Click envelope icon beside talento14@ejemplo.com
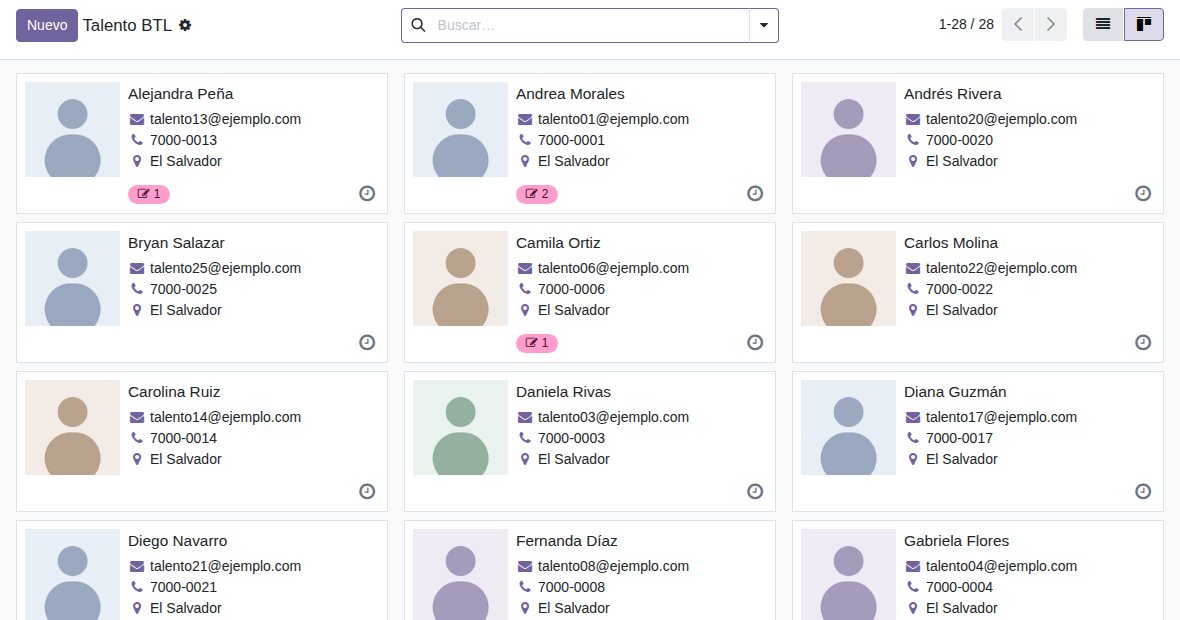This screenshot has height=620, width=1180. [137, 417]
